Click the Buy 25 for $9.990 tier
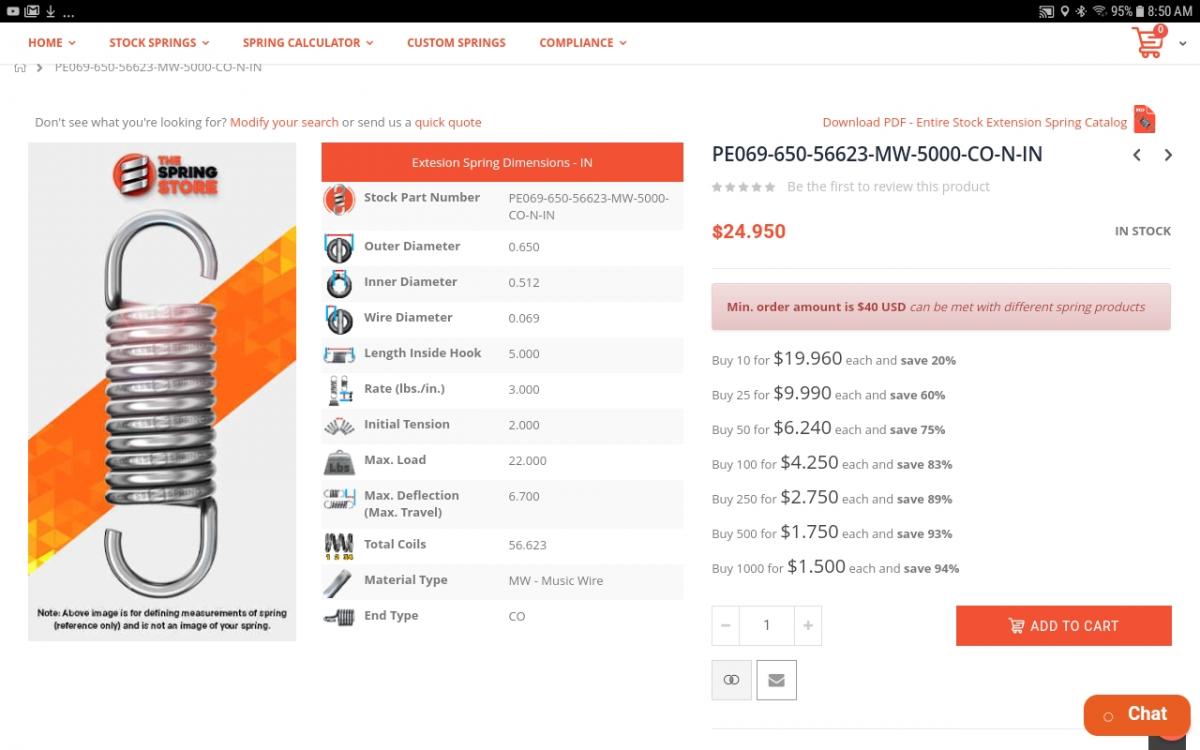Screen dimensions: 1200x750 [828, 394]
